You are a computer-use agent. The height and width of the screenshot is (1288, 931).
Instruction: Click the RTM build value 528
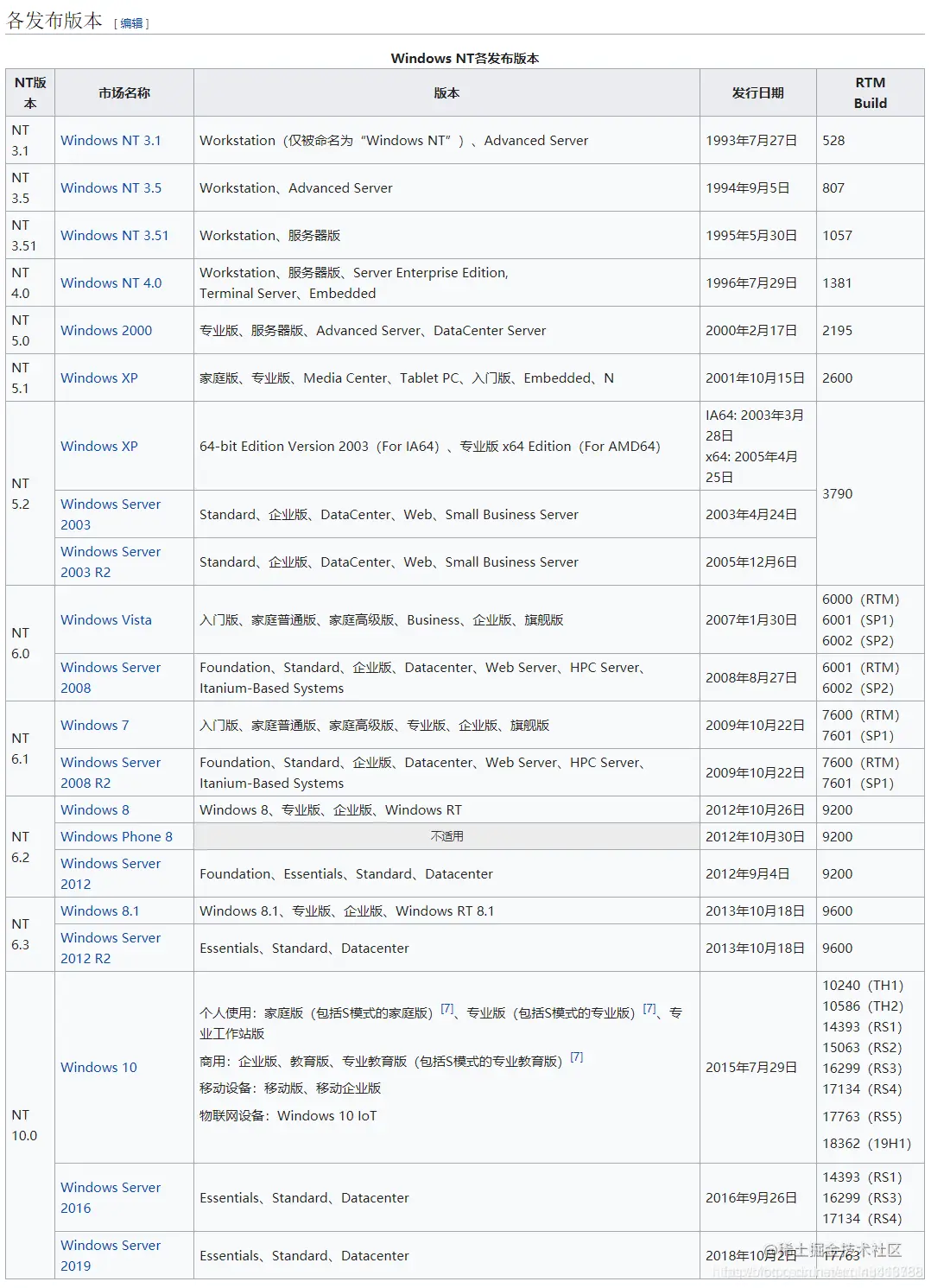833,140
